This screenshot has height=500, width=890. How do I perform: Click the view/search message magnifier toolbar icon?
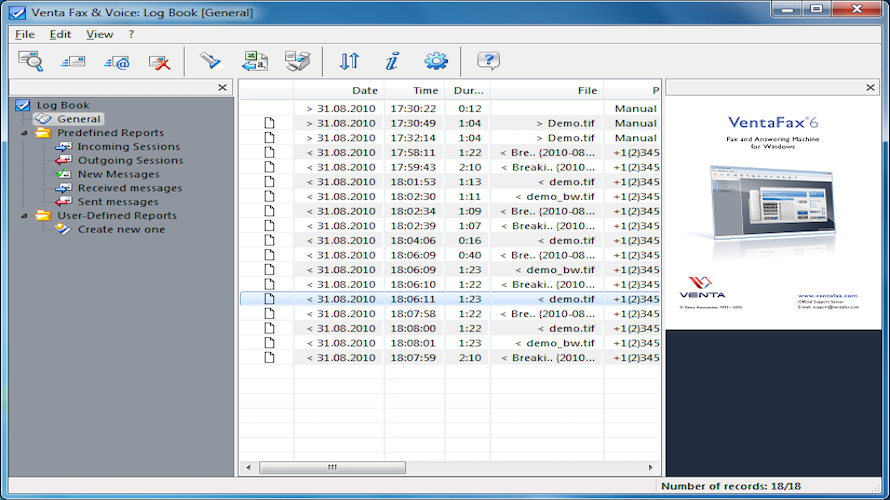pos(31,61)
